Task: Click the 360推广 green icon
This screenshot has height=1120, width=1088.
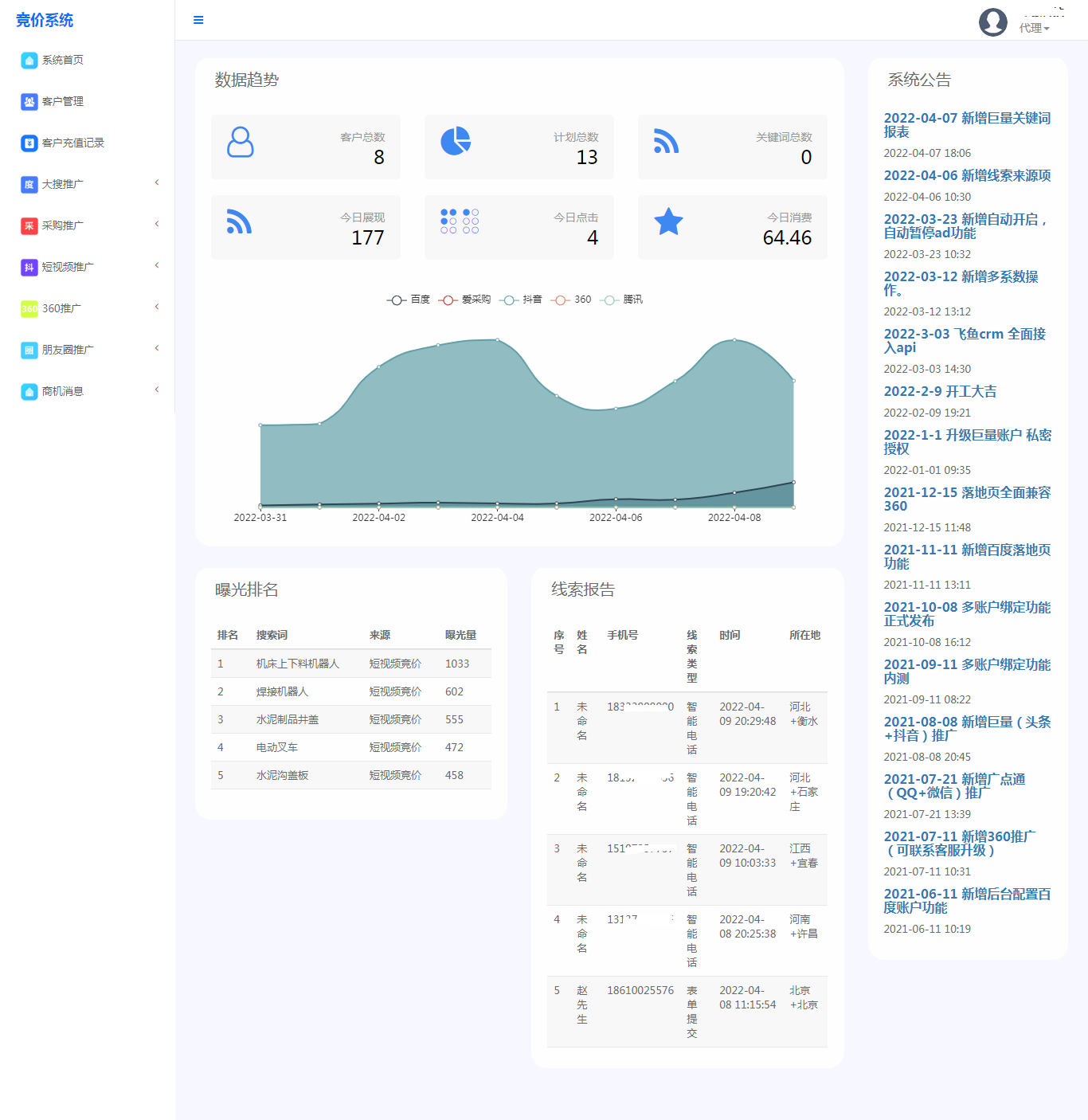Action: (29, 308)
